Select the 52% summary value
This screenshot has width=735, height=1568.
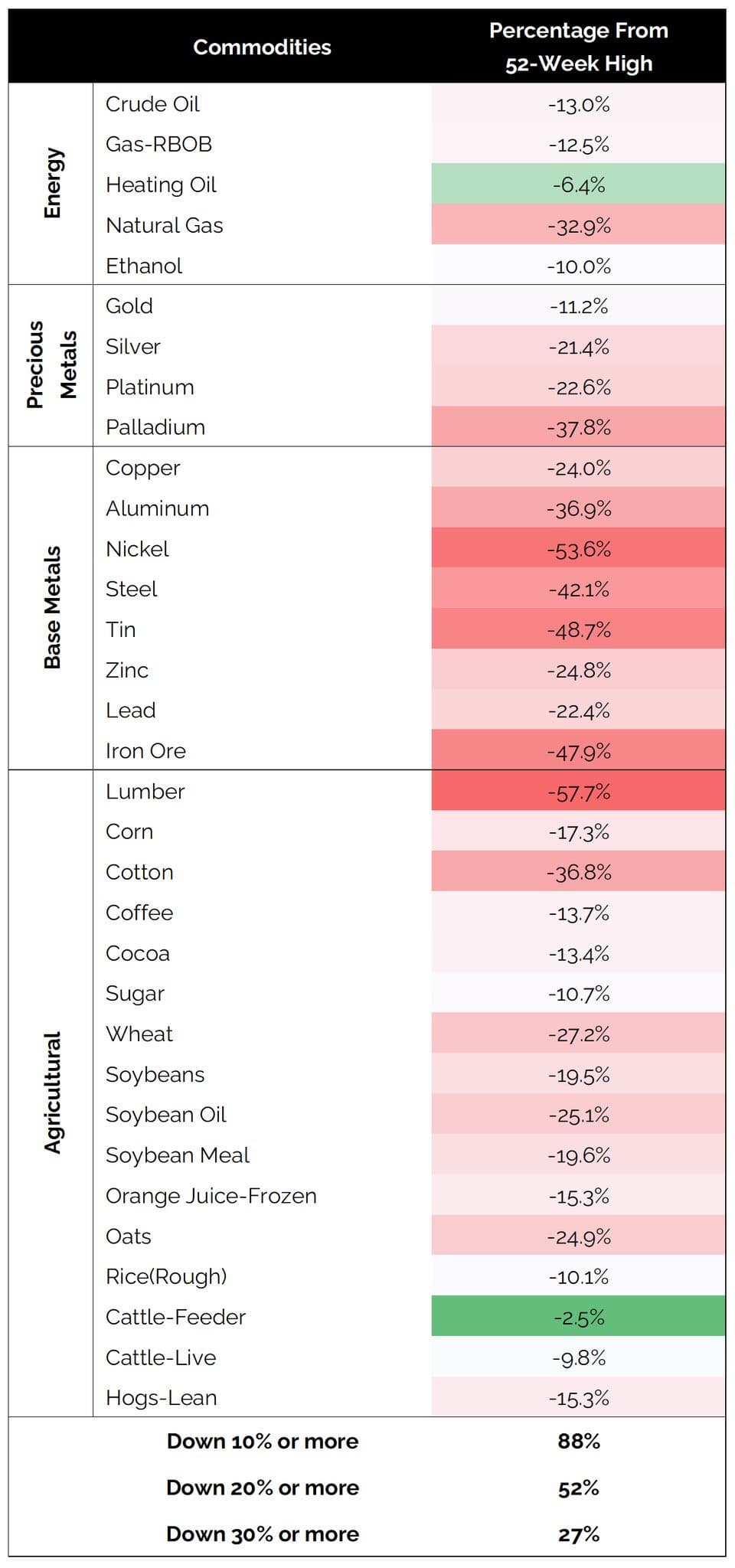(579, 1488)
